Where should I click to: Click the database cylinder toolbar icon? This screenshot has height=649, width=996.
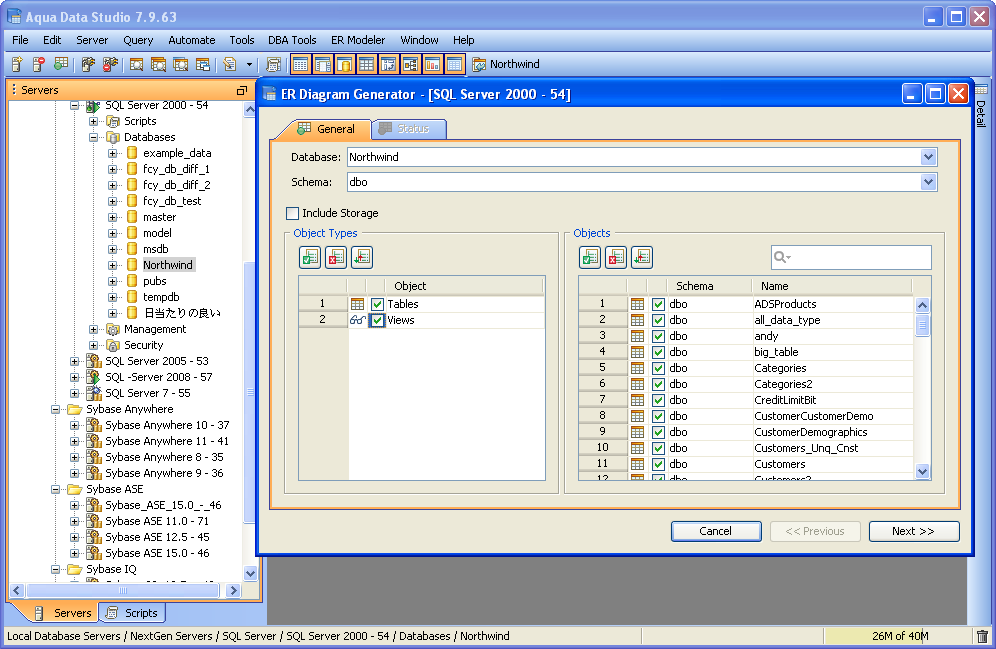[x=344, y=64]
